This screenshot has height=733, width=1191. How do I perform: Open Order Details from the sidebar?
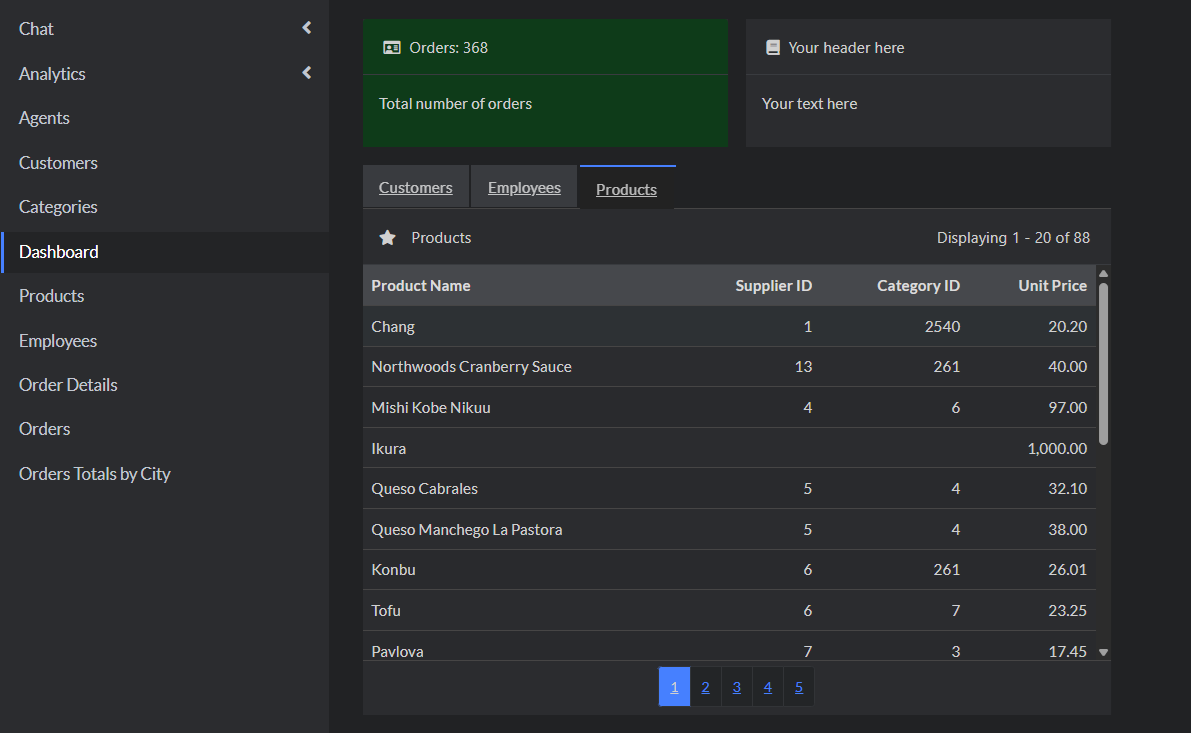point(67,384)
